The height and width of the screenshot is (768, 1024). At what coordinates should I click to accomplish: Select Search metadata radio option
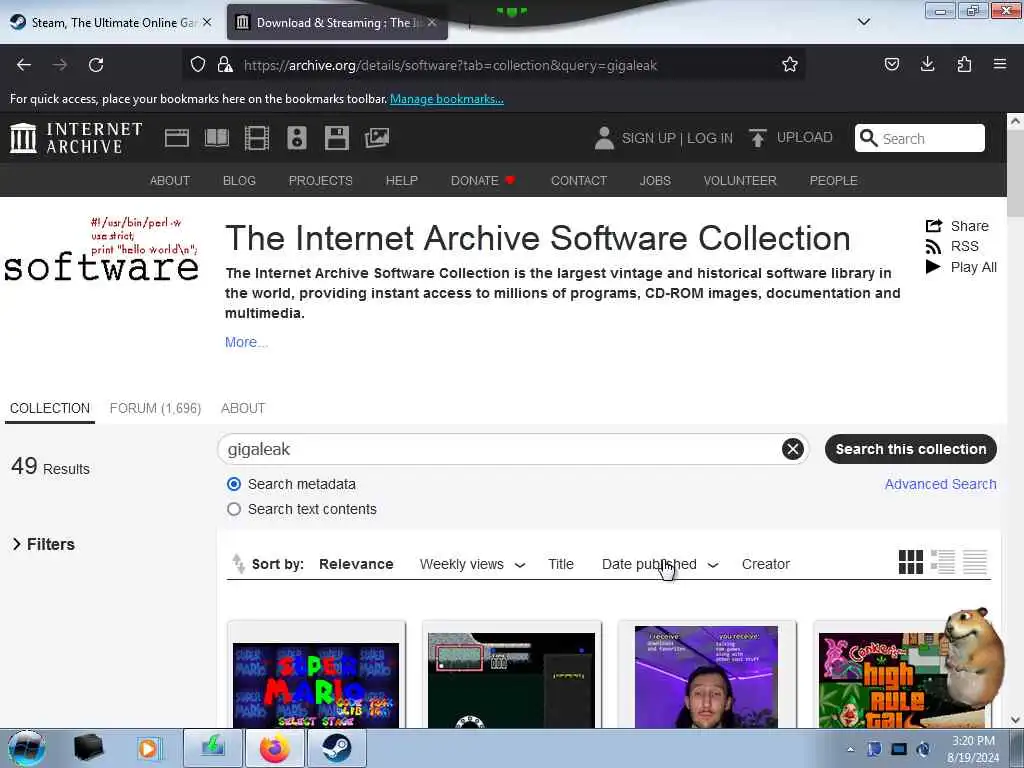[234, 484]
